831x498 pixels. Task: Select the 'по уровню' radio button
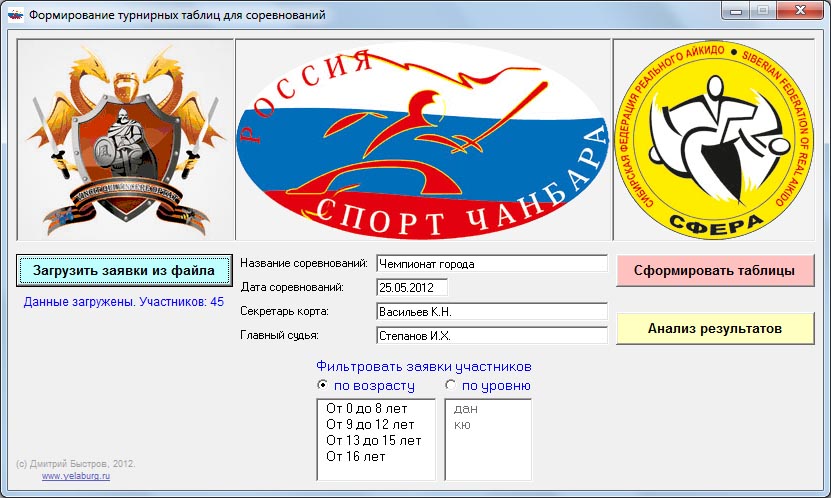[488, 385]
